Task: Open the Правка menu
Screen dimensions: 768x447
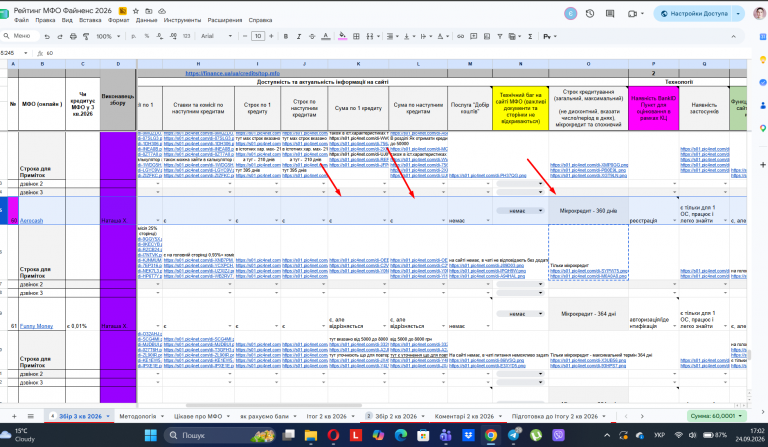Action: (45, 20)
